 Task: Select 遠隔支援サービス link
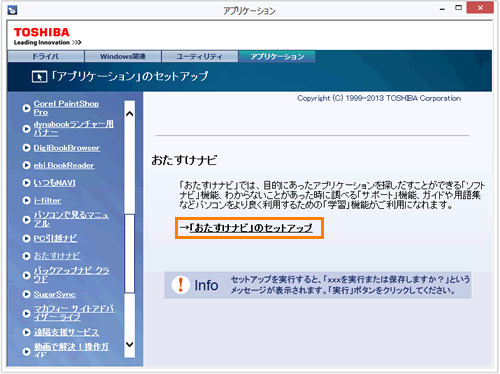[66, 332]
